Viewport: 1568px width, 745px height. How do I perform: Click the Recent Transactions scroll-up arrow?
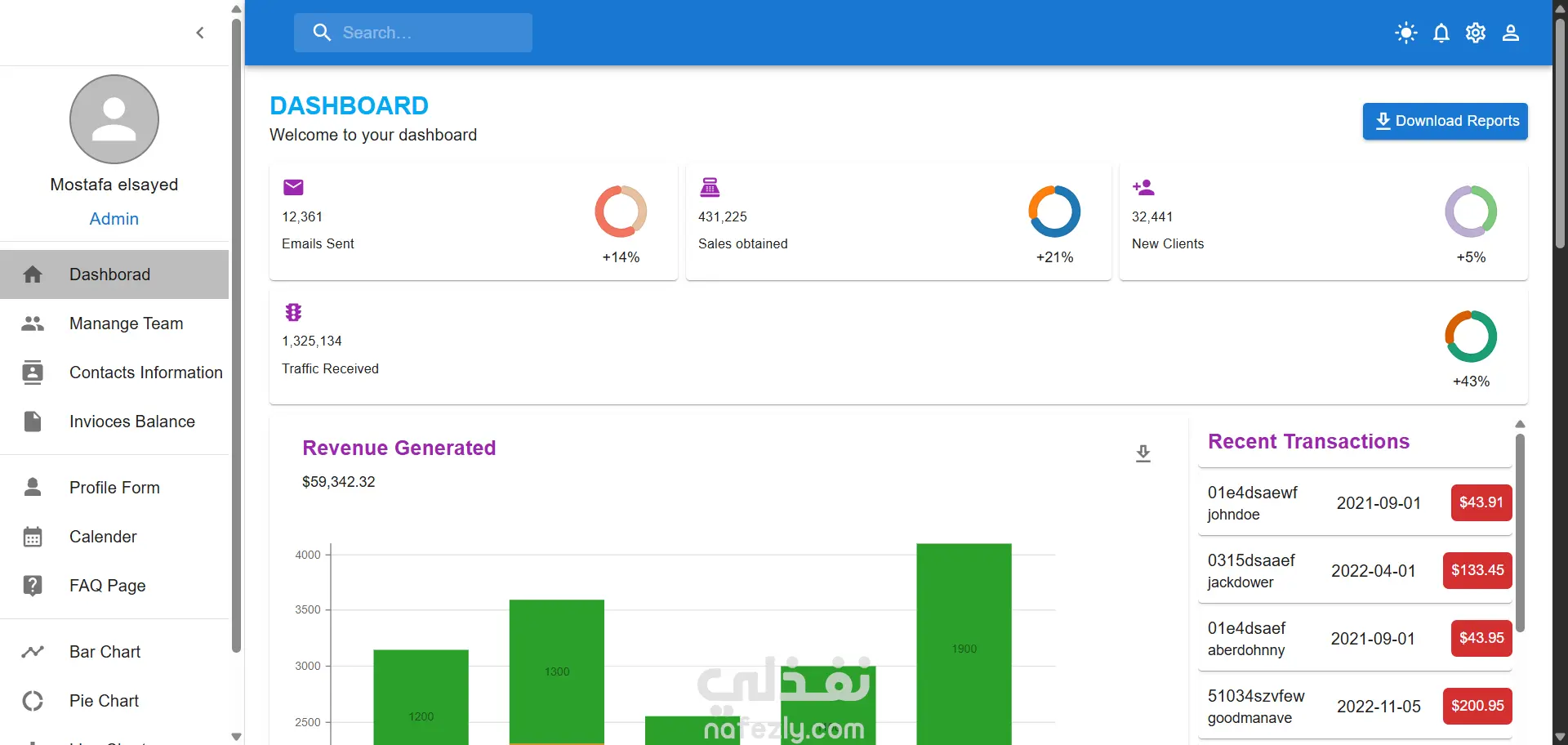click(1520, 424)
